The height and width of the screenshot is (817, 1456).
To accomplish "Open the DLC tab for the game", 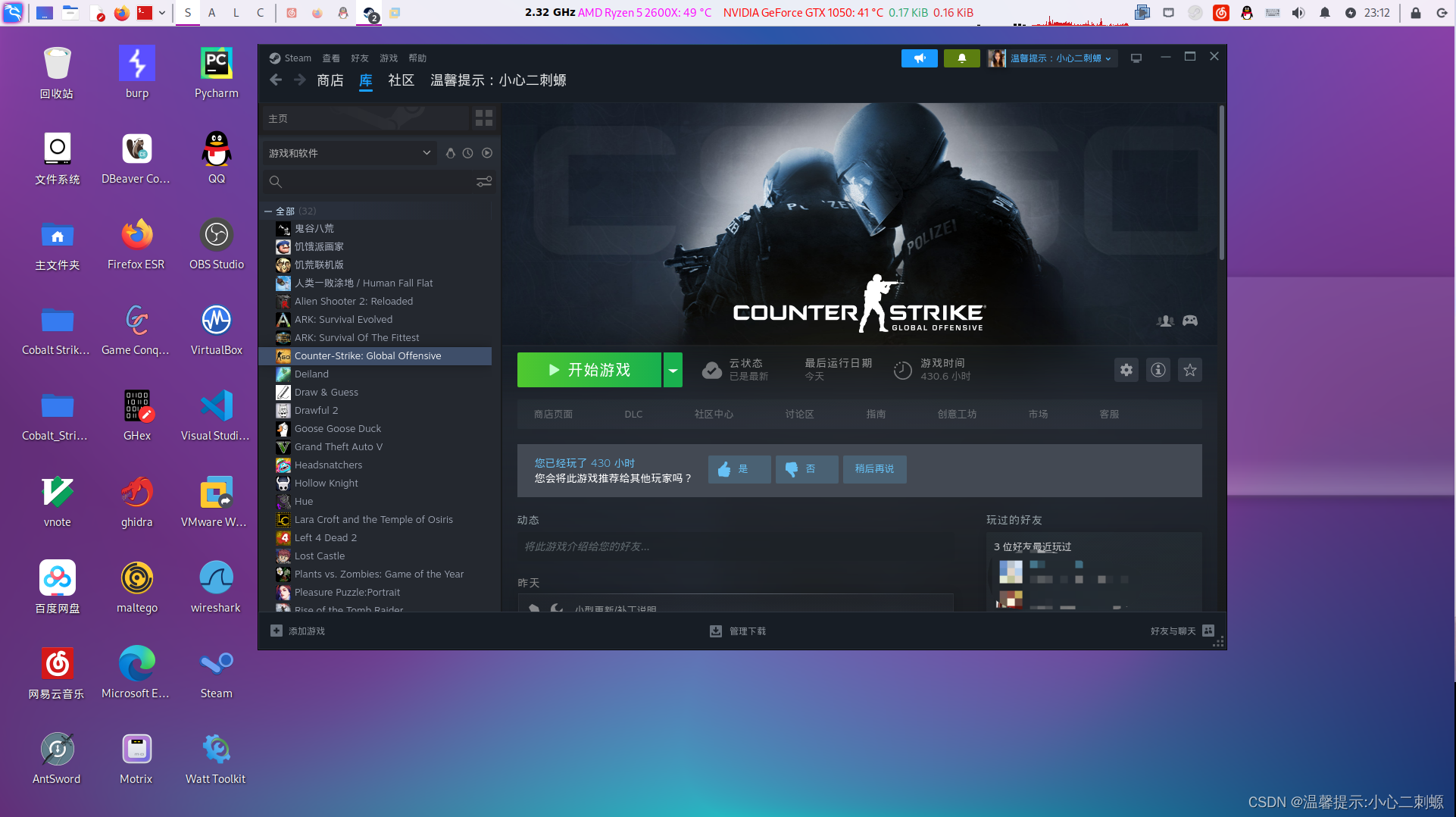I will pyautogui.click(x=633, y=414).
